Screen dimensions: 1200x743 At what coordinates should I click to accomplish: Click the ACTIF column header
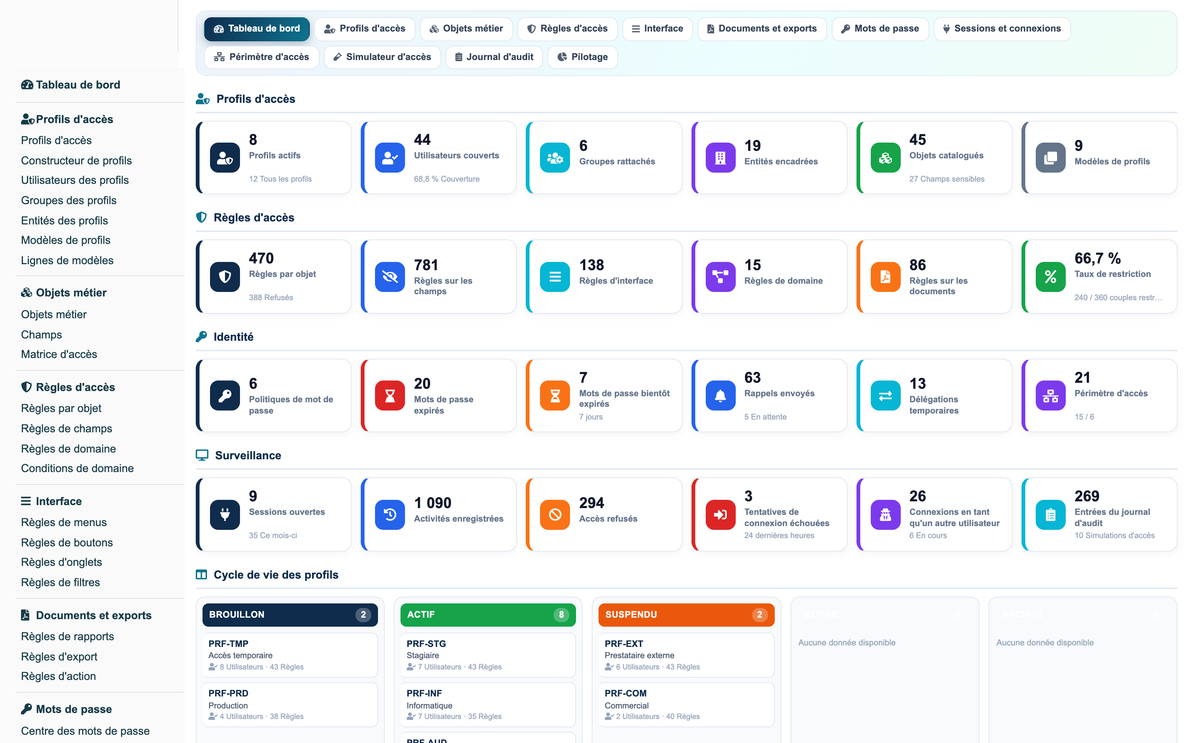tap(488, 615)
